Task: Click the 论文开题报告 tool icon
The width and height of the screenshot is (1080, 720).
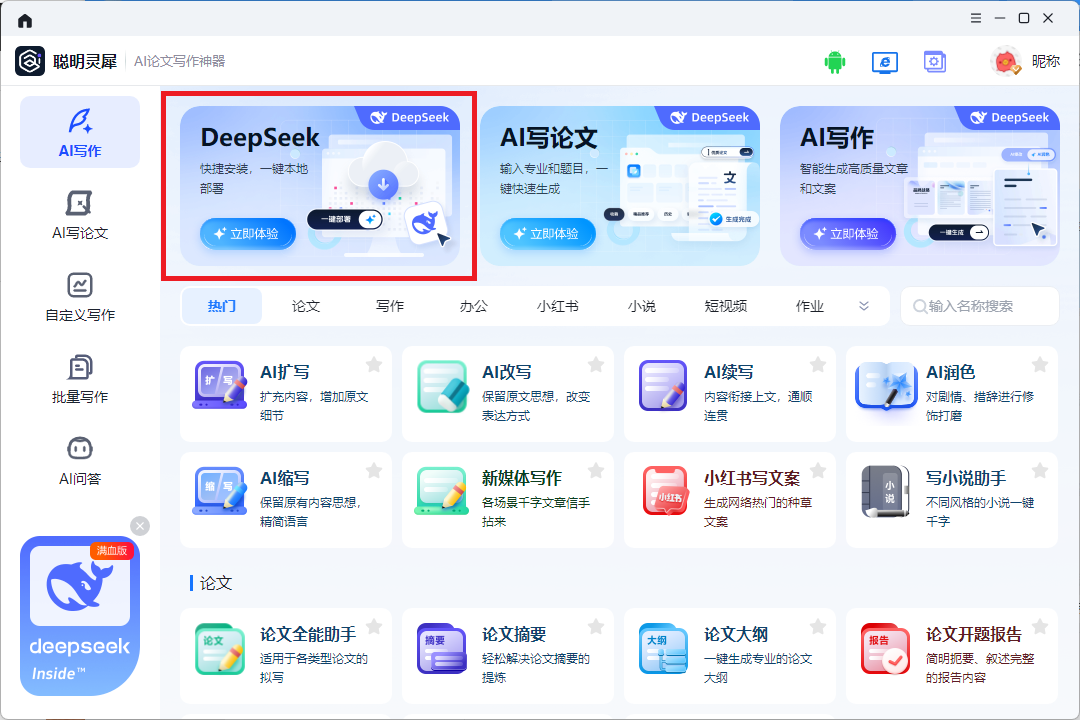Action: (x=886, y=648)
